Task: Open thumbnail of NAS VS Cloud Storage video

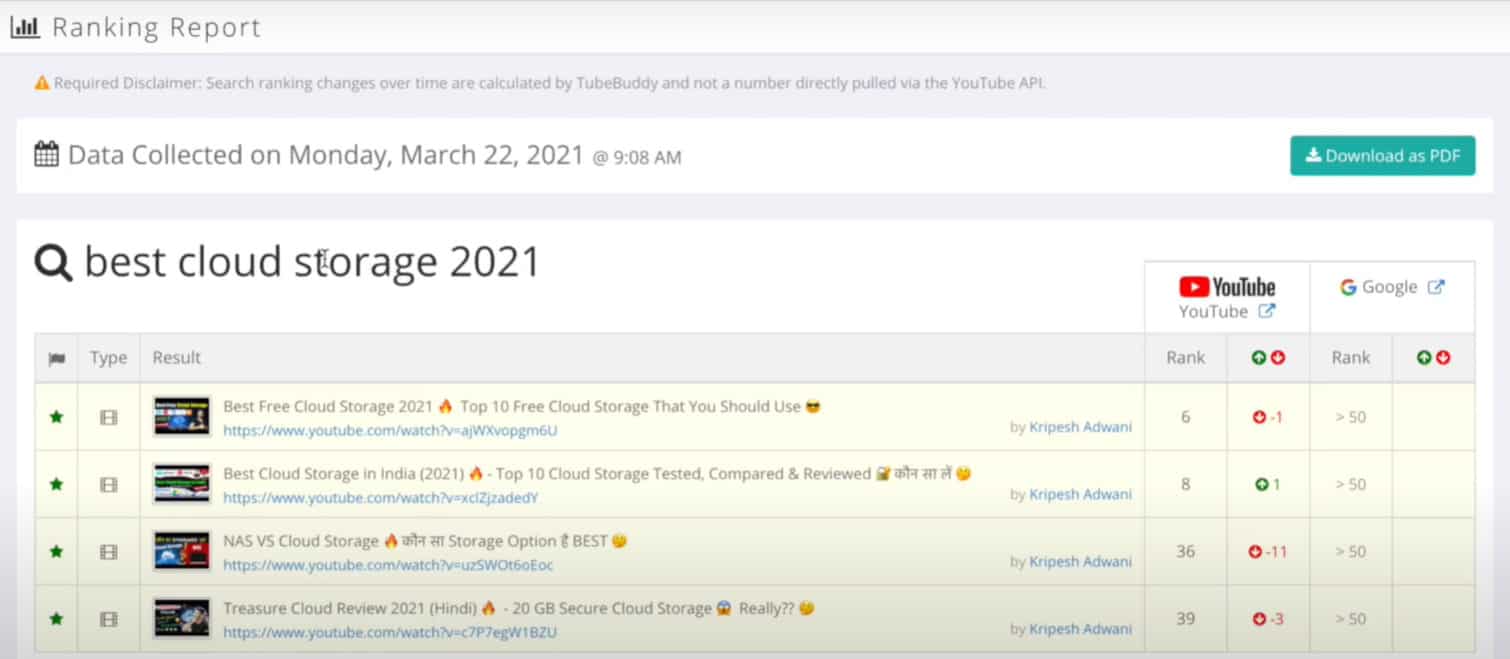Action: [x=182, y=550]
